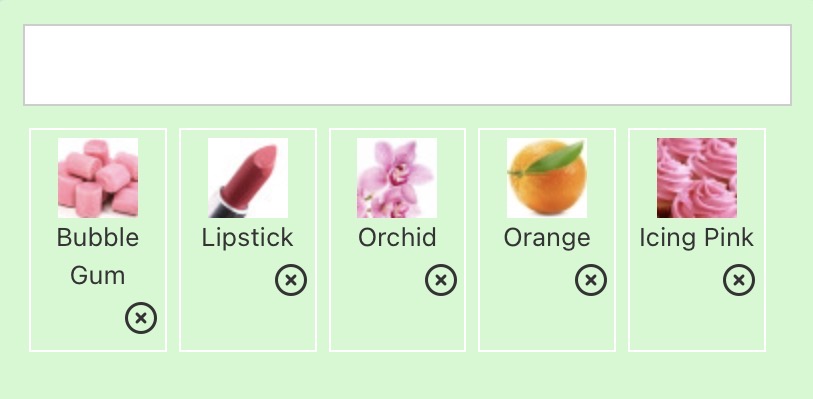Choose the Lipstick card's blank lower area

pyautogui.click(x=248, y=324)
